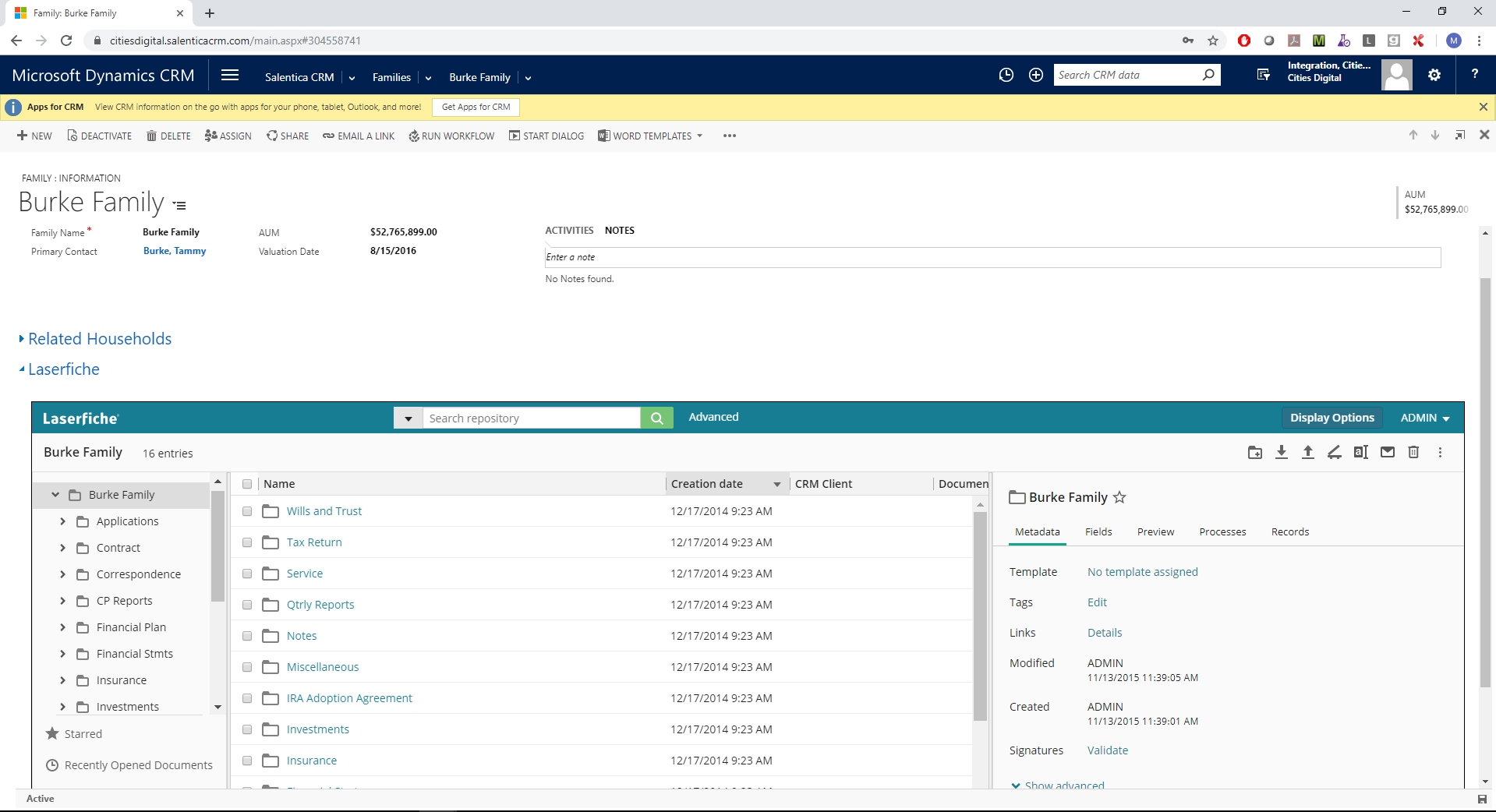Select the Activities tab
1496x812 pixels.
point(569,231)
